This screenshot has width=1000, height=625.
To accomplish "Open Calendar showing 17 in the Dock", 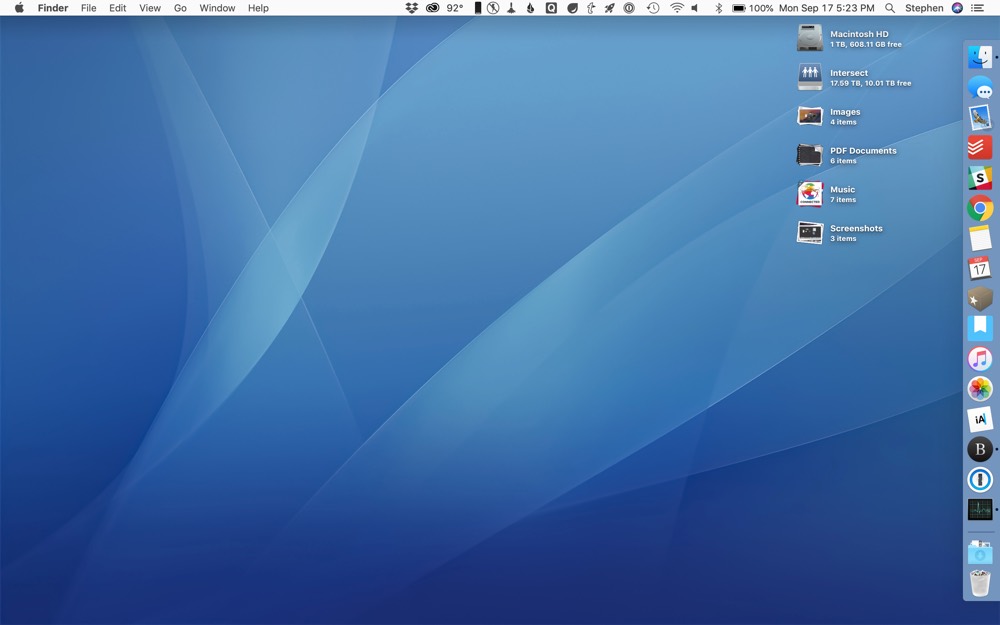I will tap(980, 268).
